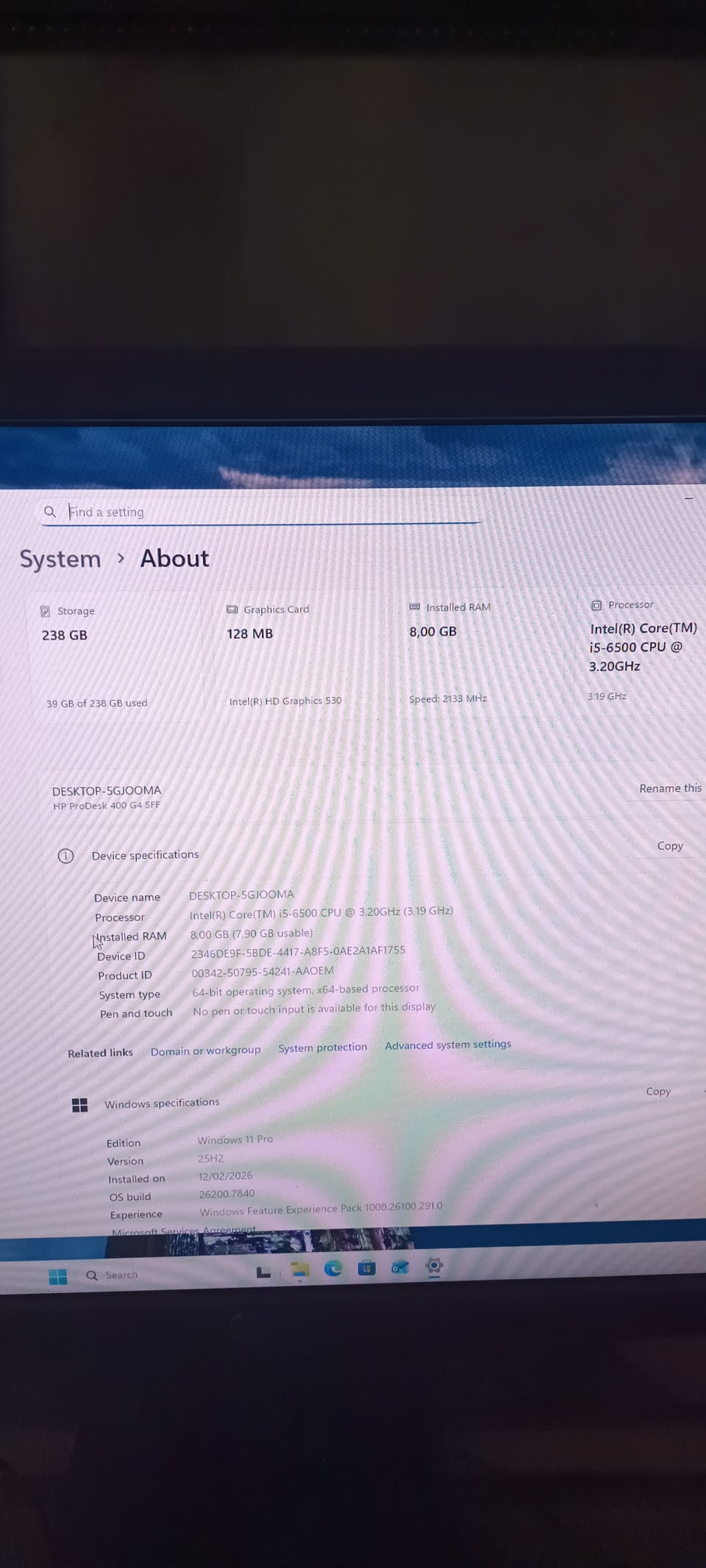This screenshot has height=1568, width=706.
Task: Click the 3.19 GHz processor speed text
Action: pyautogui.click(x=607, y=696)
